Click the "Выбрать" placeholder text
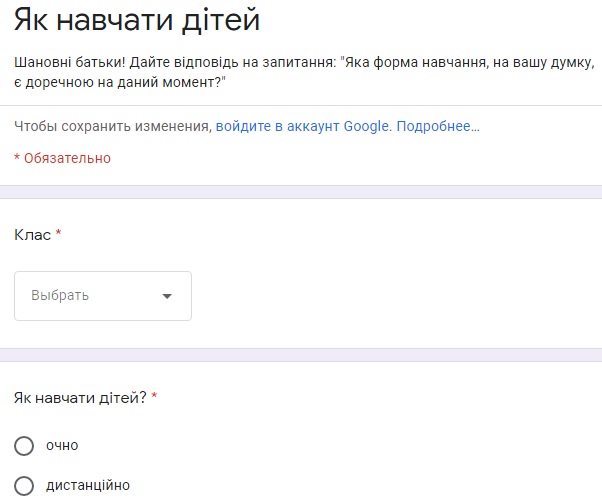Viewport: 602px width, 499px height. [60, 296]
